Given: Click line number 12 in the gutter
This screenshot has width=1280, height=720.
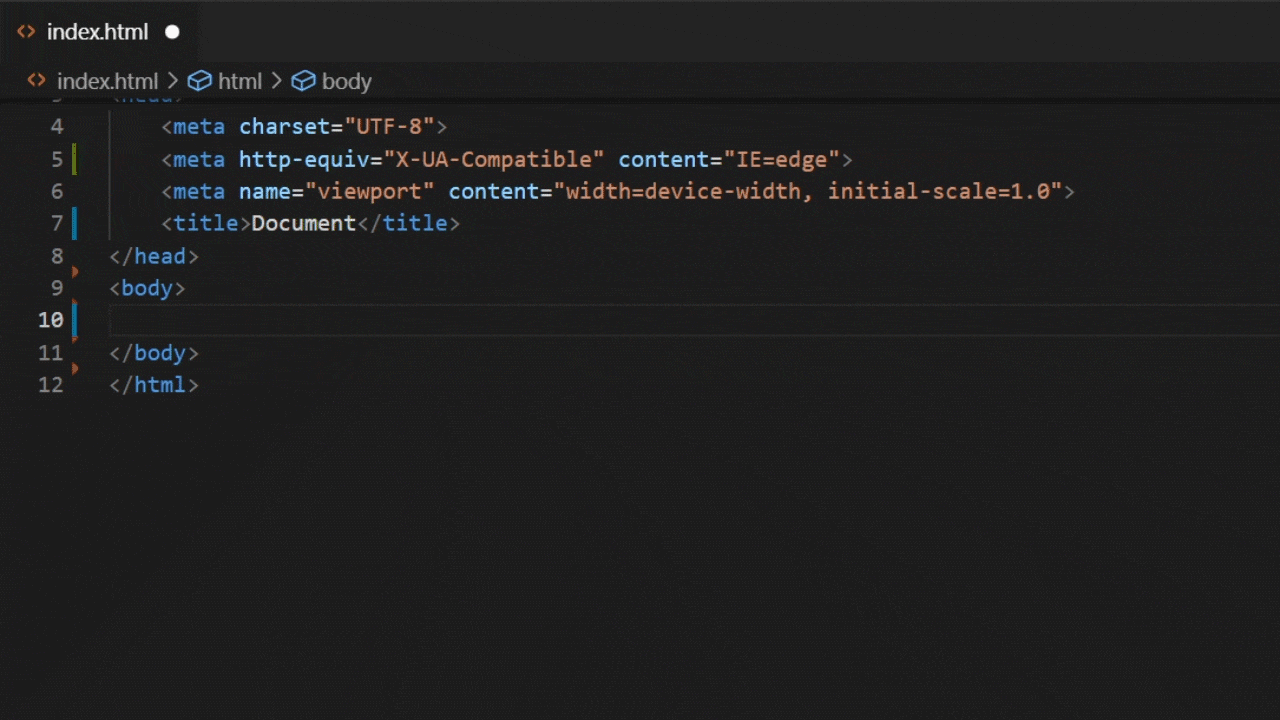Looking at the screenshot, I should (x=51, y=385).
